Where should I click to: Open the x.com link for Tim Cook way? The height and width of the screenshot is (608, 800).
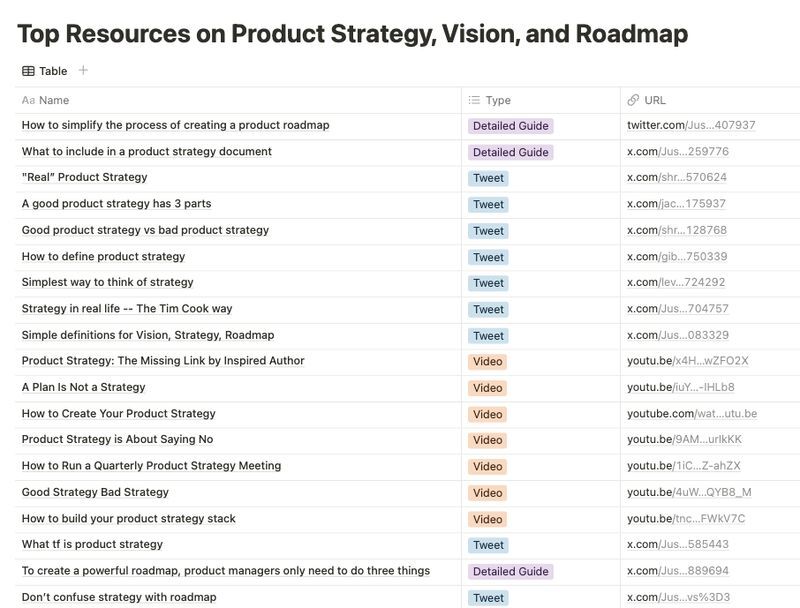tap(677, 309)
